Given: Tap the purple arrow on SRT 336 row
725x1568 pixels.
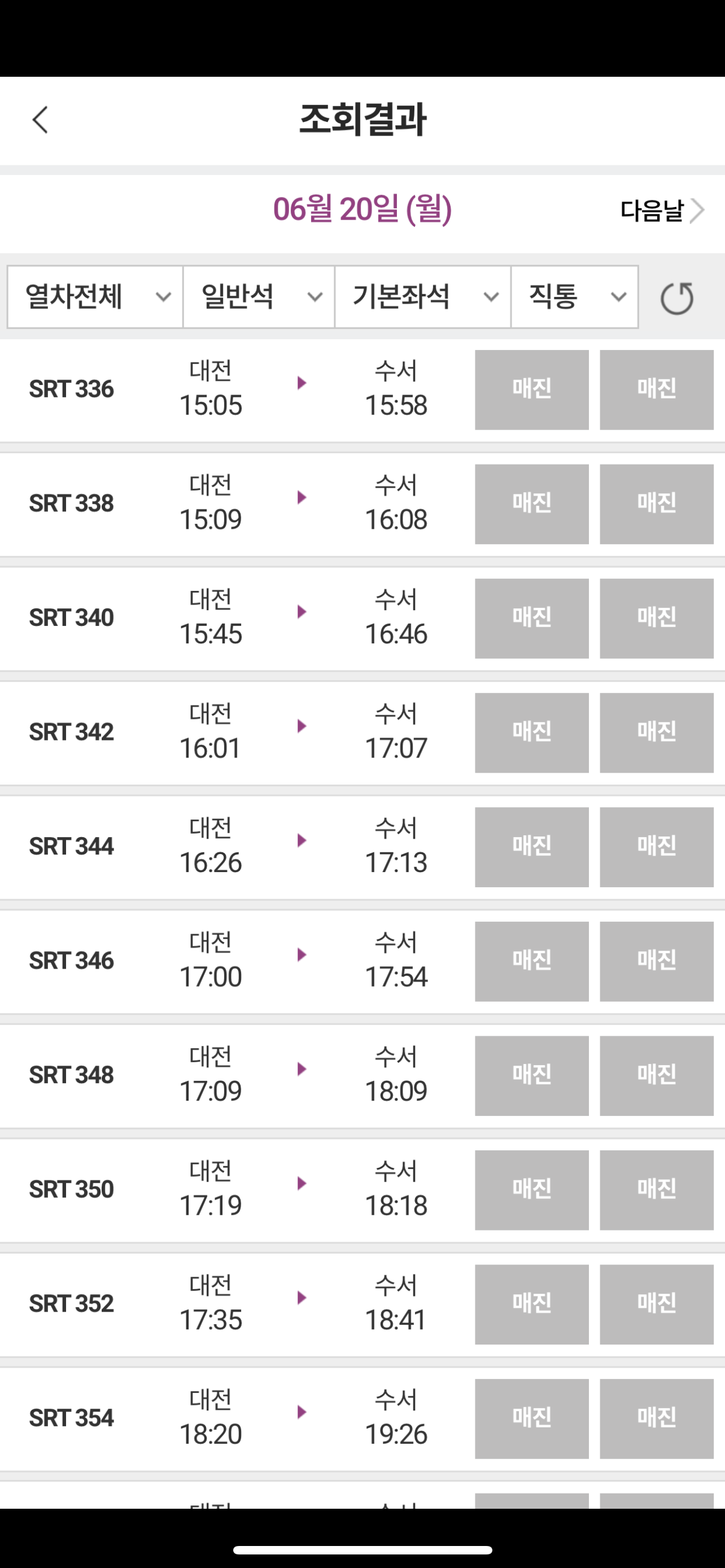Looking at the screenshot, I should [x=302, y=383].
